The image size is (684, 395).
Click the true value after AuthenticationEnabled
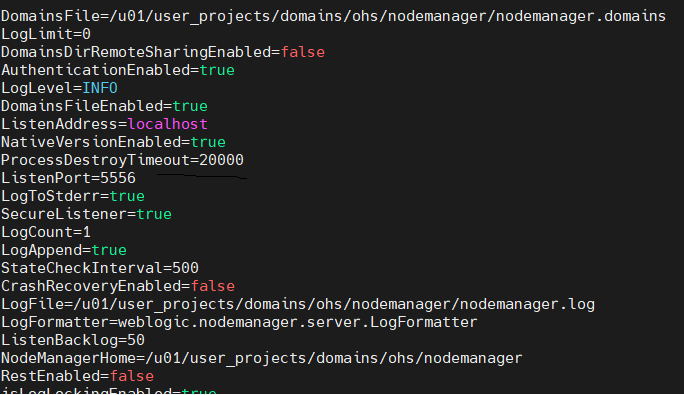coord(217,70)
